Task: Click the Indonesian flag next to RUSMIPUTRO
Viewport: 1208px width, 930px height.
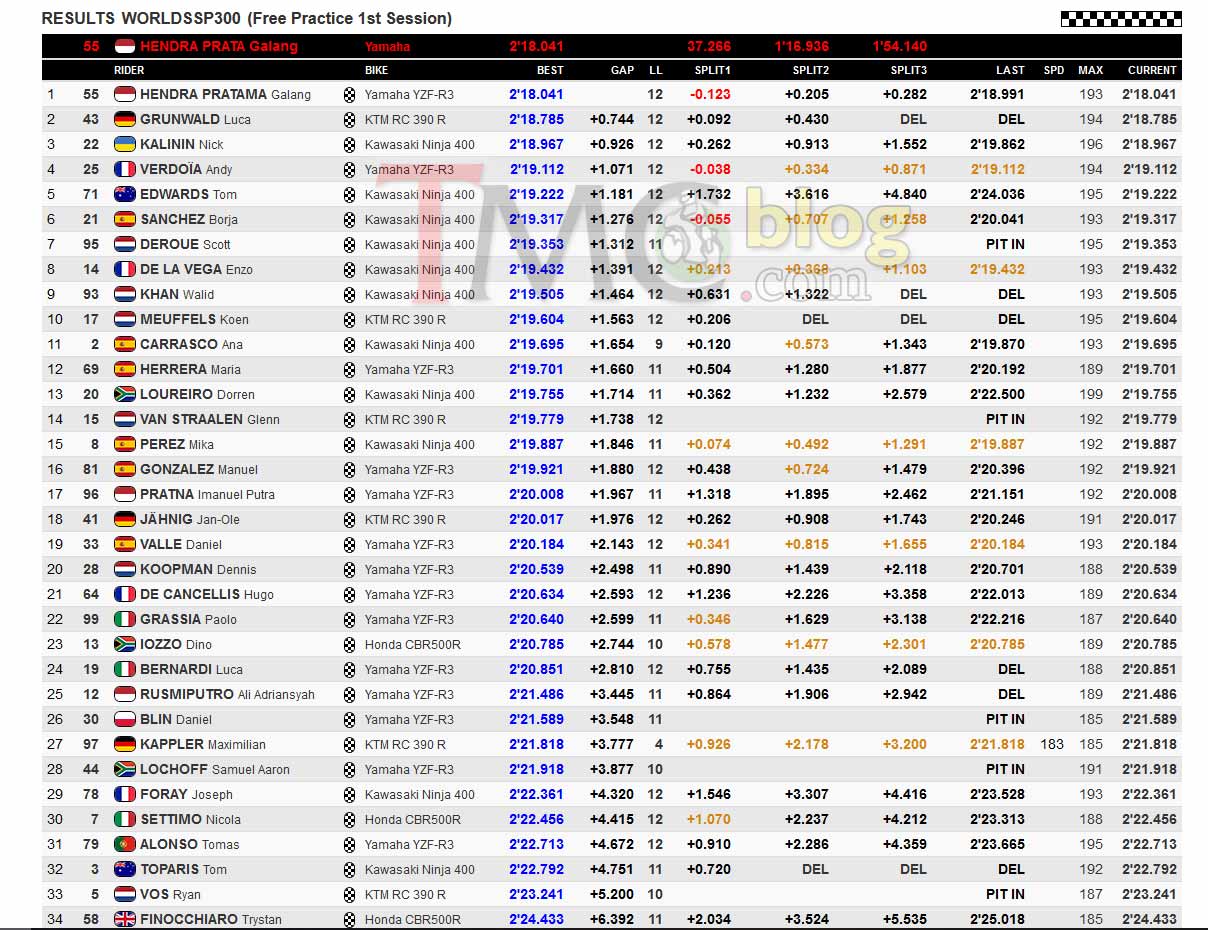Action: (125, 694)
